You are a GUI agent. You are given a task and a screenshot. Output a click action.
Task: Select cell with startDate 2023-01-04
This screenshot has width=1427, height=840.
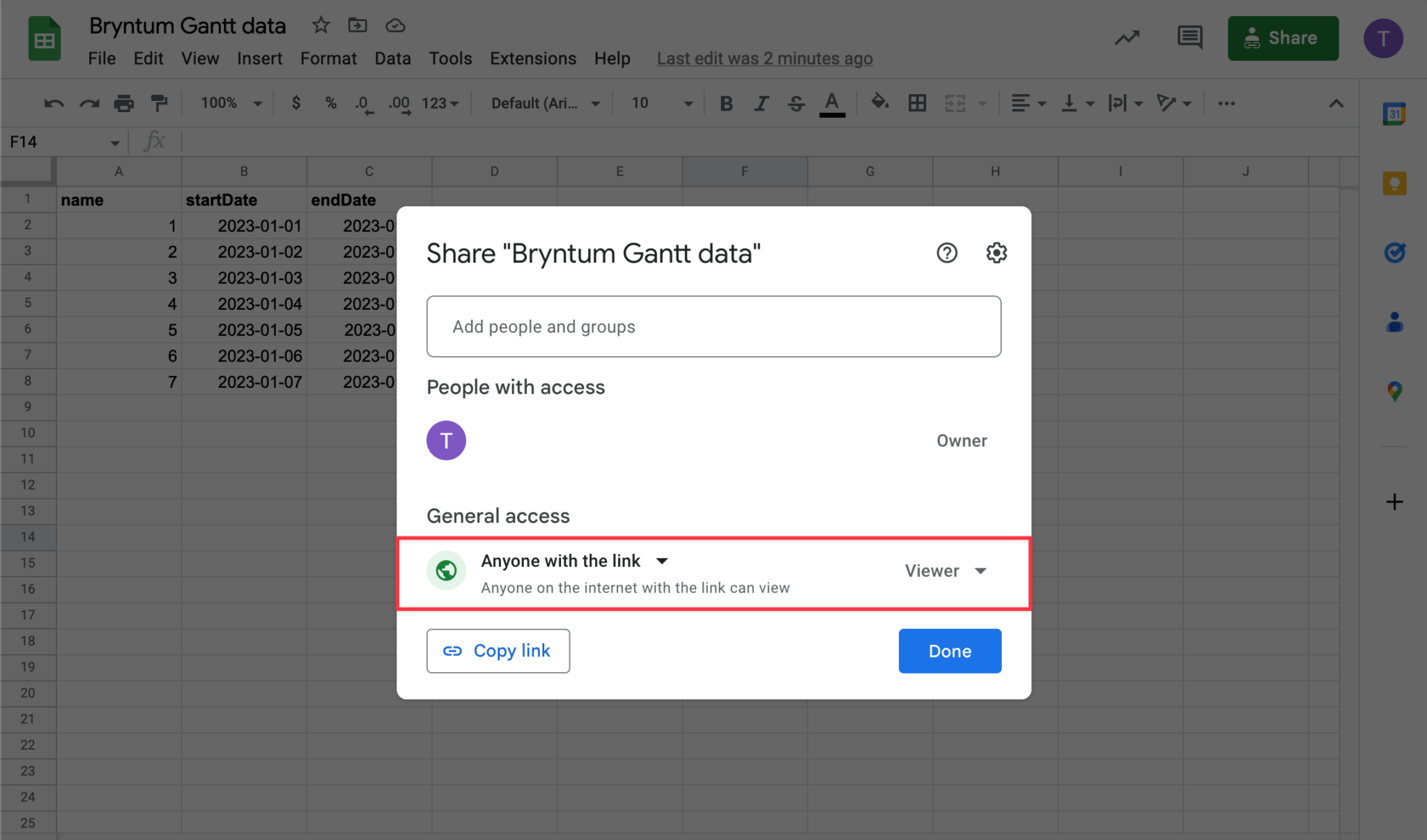click(244, 304)
